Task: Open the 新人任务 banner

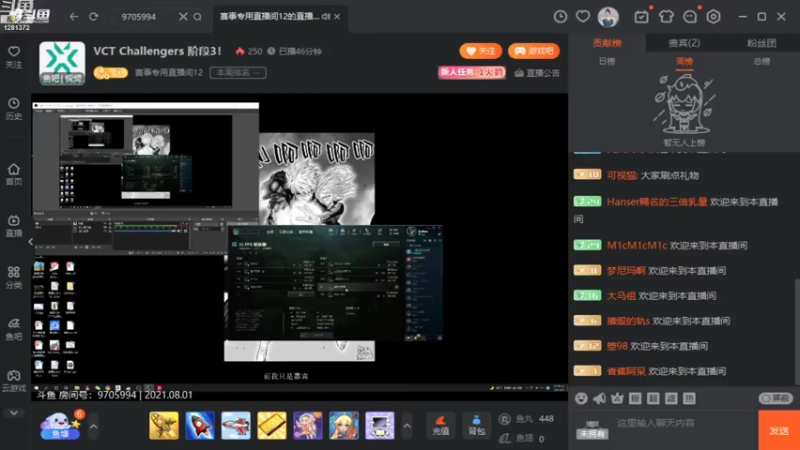Action: click(x=471, y=72)
